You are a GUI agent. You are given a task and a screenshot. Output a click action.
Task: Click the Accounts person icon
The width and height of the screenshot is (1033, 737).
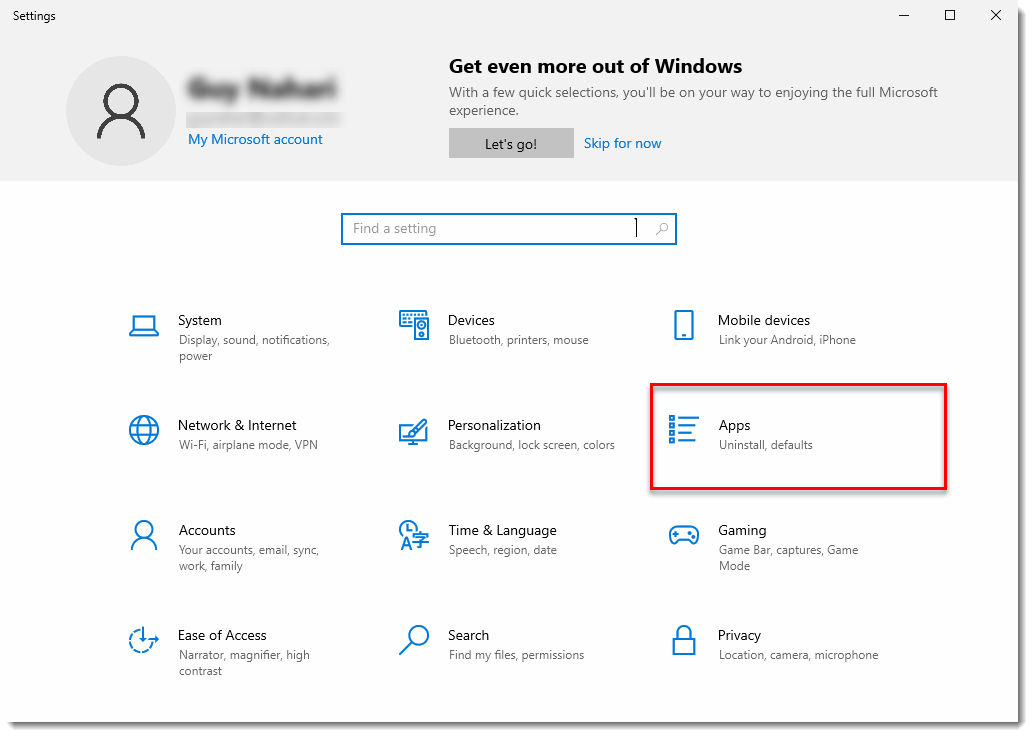[144, 535]
